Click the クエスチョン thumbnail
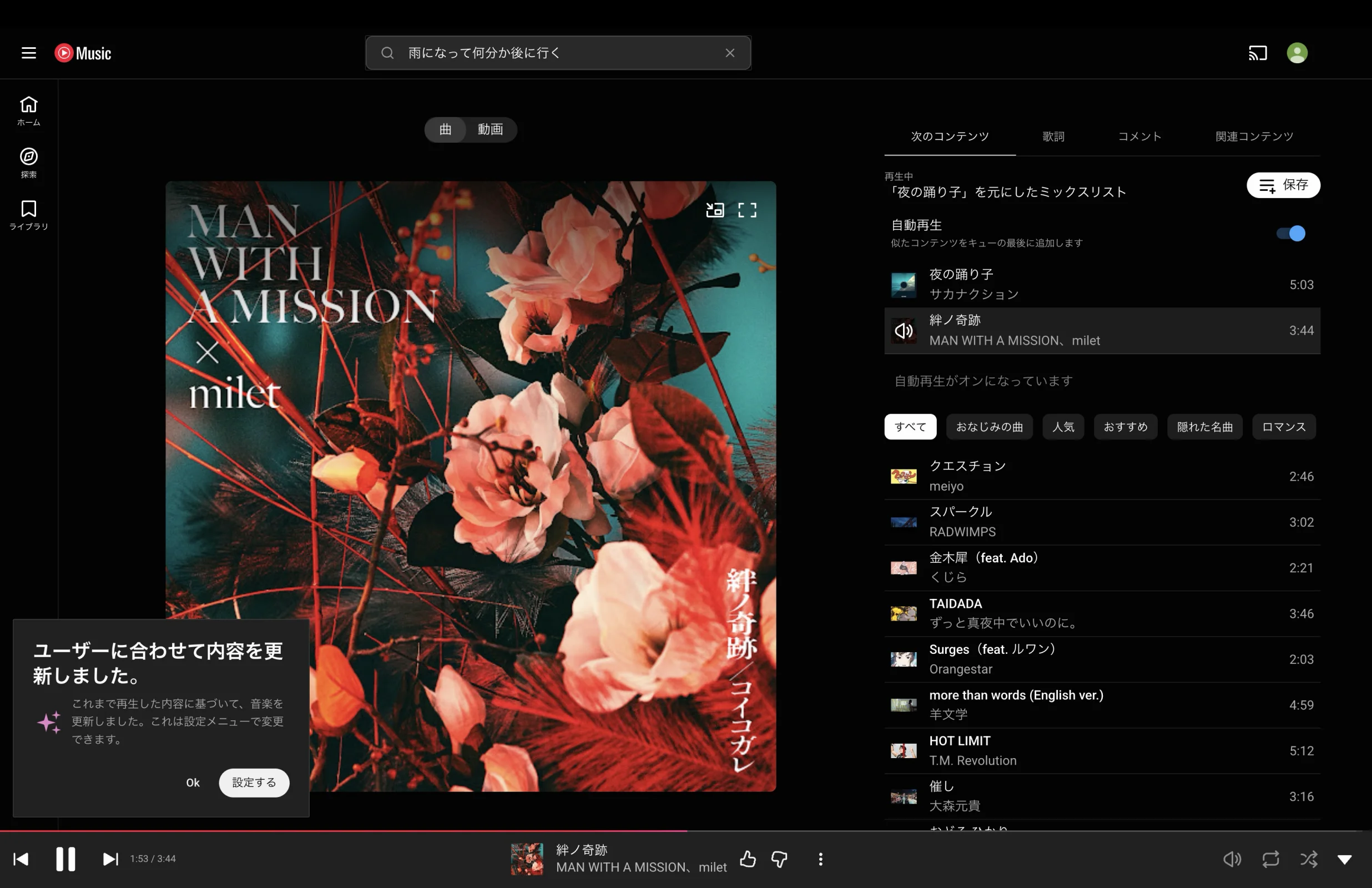 (904, 476)
